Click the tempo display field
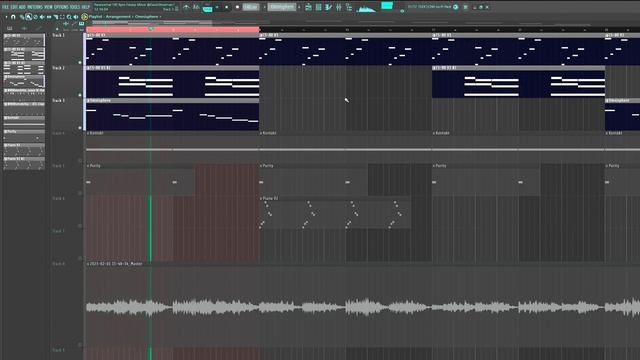640x360 pixels. [251, 7]
